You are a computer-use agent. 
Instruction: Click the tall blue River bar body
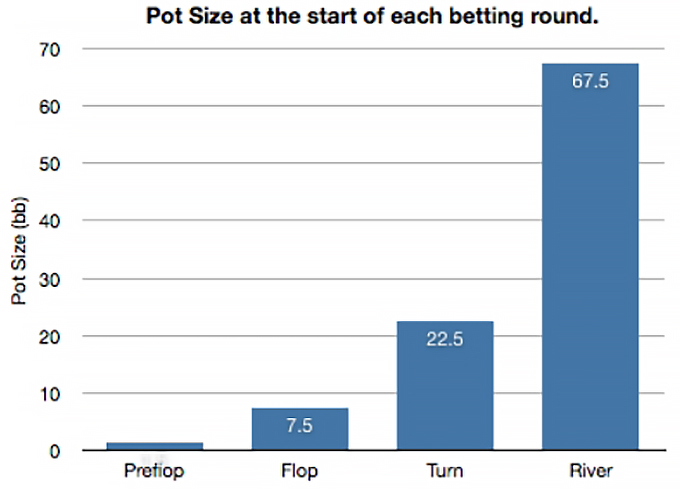point(590,270)
